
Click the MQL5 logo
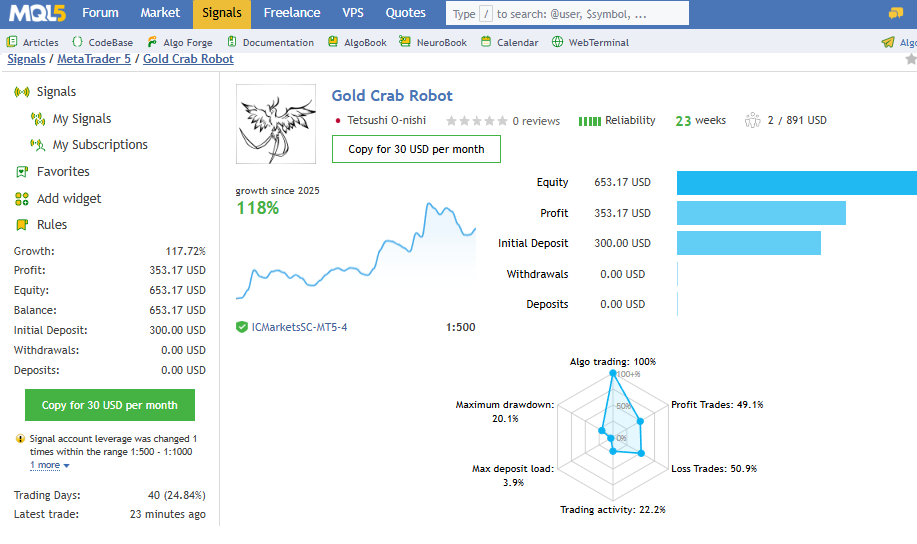pyautogui.click(x=39, y=13)
